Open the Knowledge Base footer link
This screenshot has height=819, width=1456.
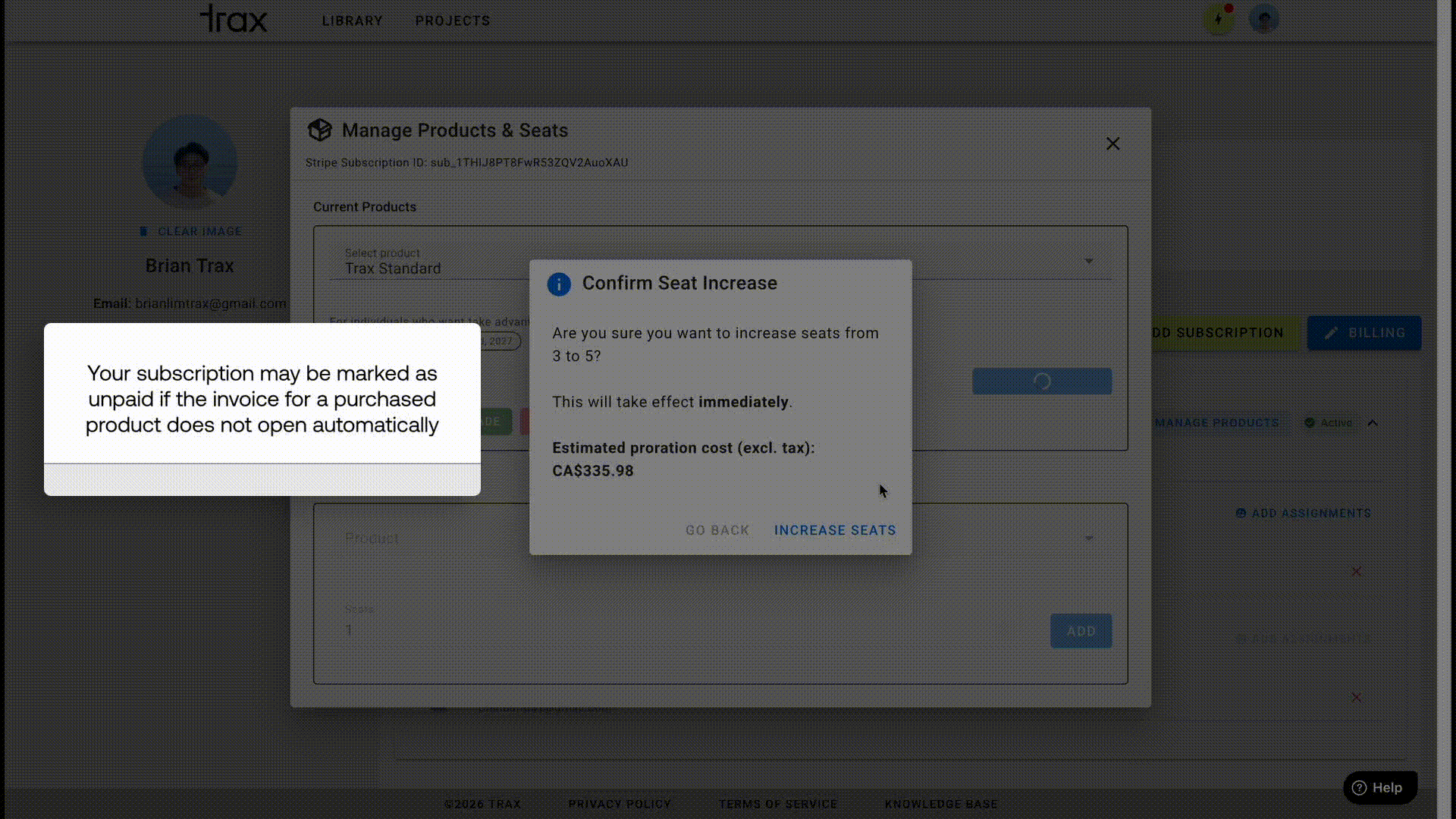(940, 804)
